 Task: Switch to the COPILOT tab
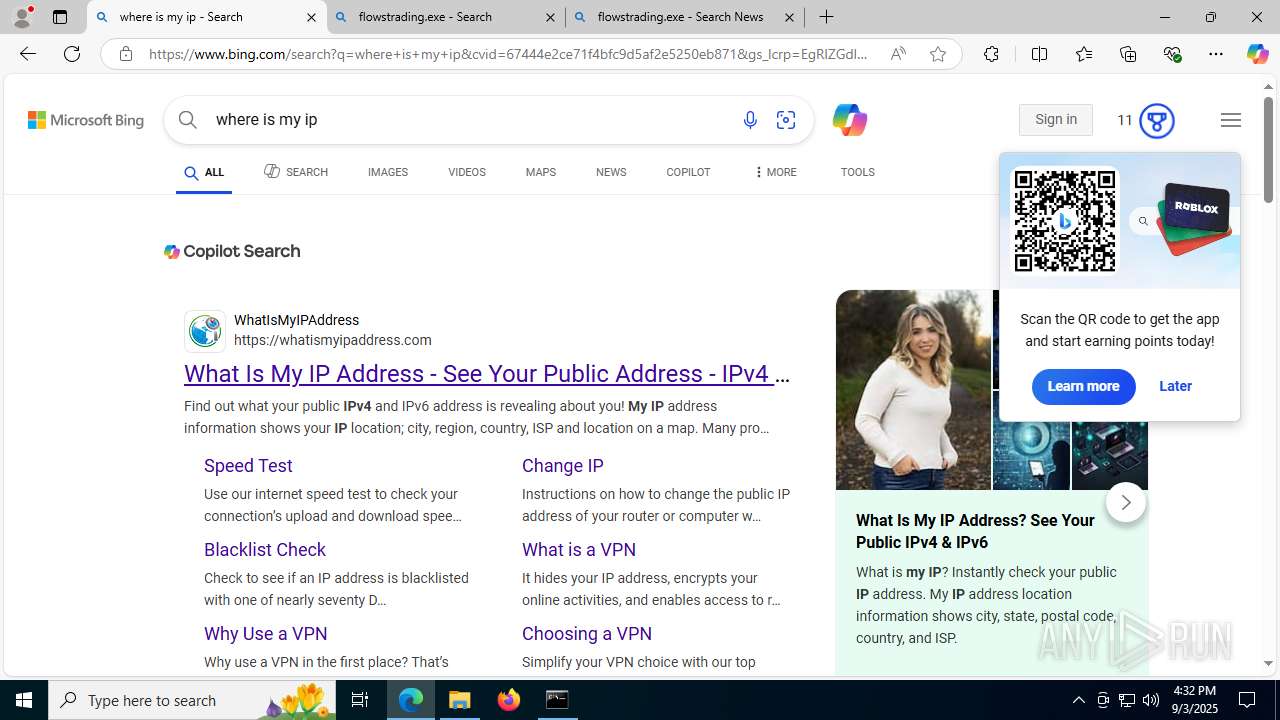tap(688, 172)
